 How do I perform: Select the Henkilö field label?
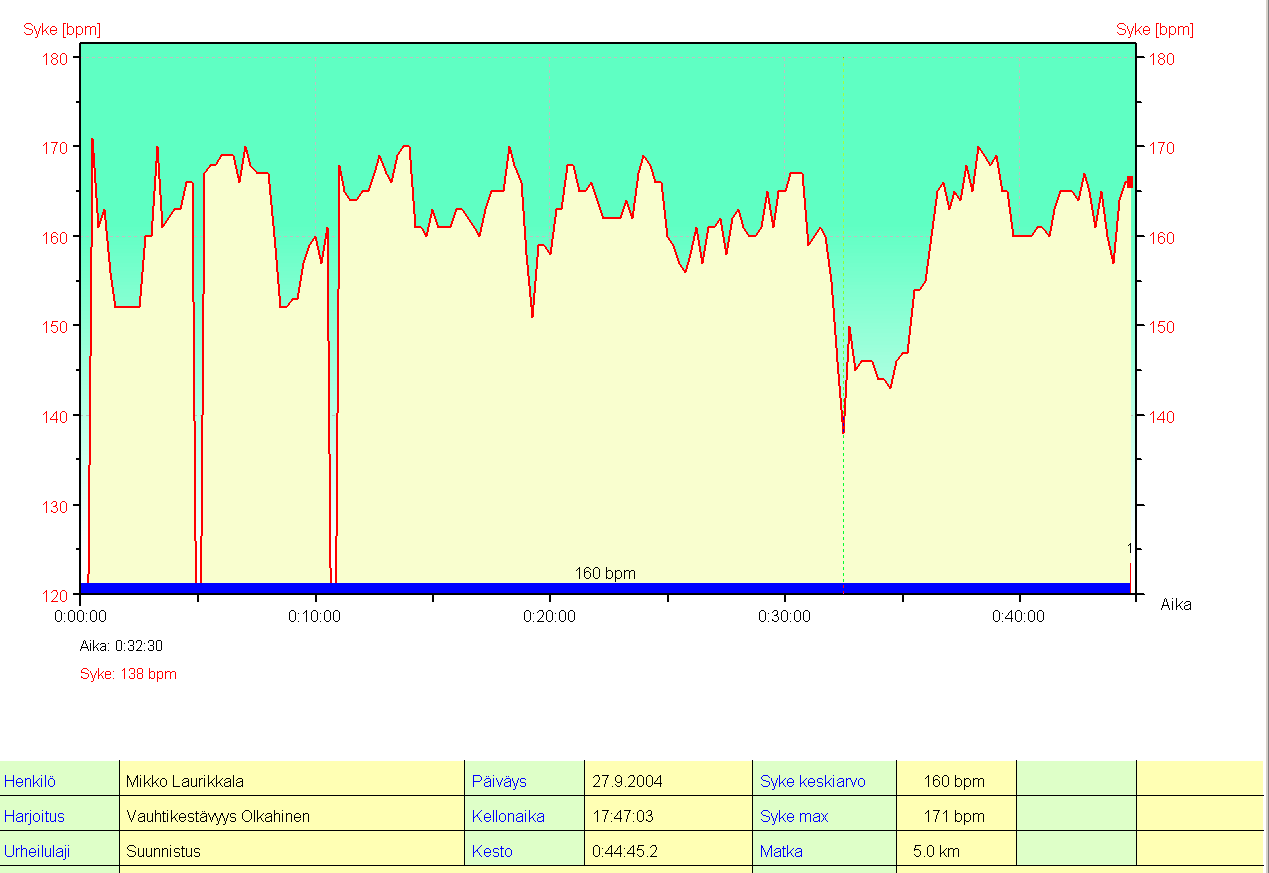[30, 781]
